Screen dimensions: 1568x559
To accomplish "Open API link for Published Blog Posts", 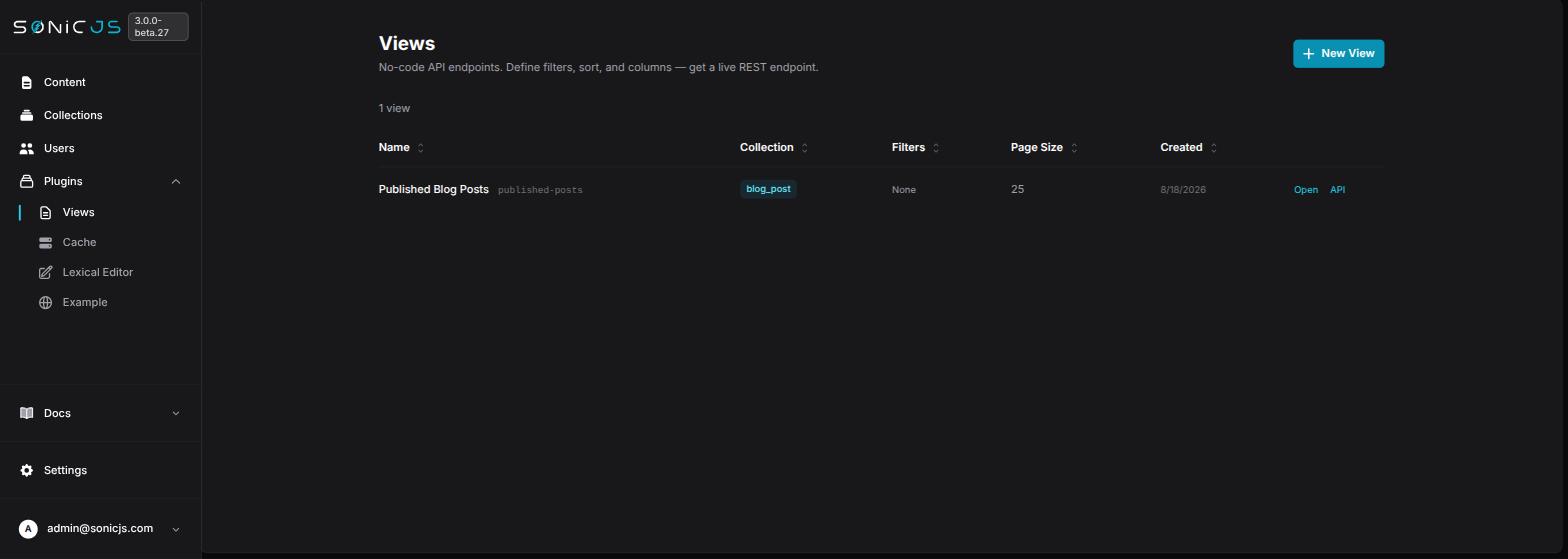I will click(1337, 190).
